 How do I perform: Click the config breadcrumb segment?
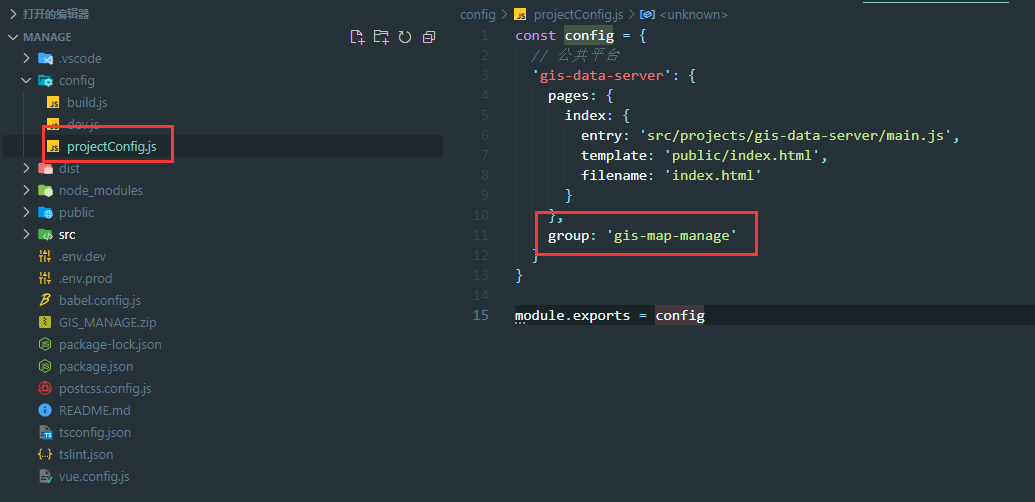pyautogui.click(x=477, y=15)
